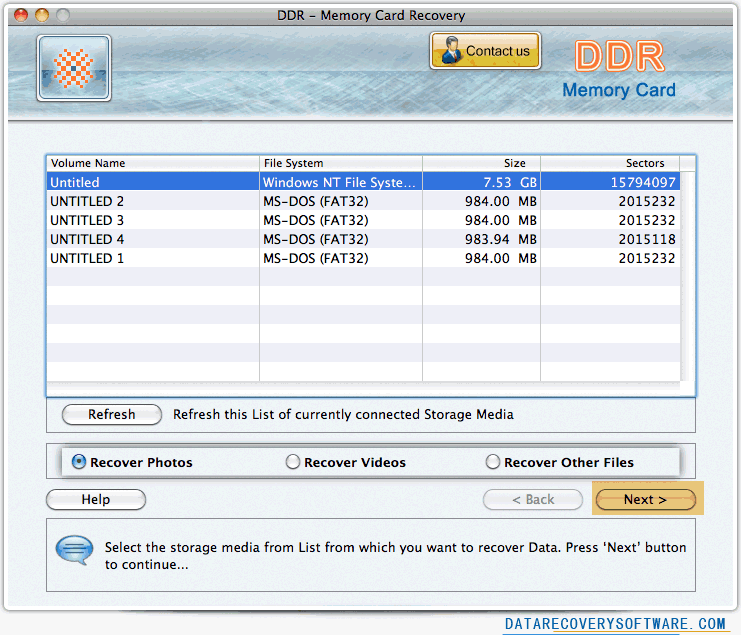Screen dimensions: 741x635
Task: Close the window with red button
Action: coord(21,15)
